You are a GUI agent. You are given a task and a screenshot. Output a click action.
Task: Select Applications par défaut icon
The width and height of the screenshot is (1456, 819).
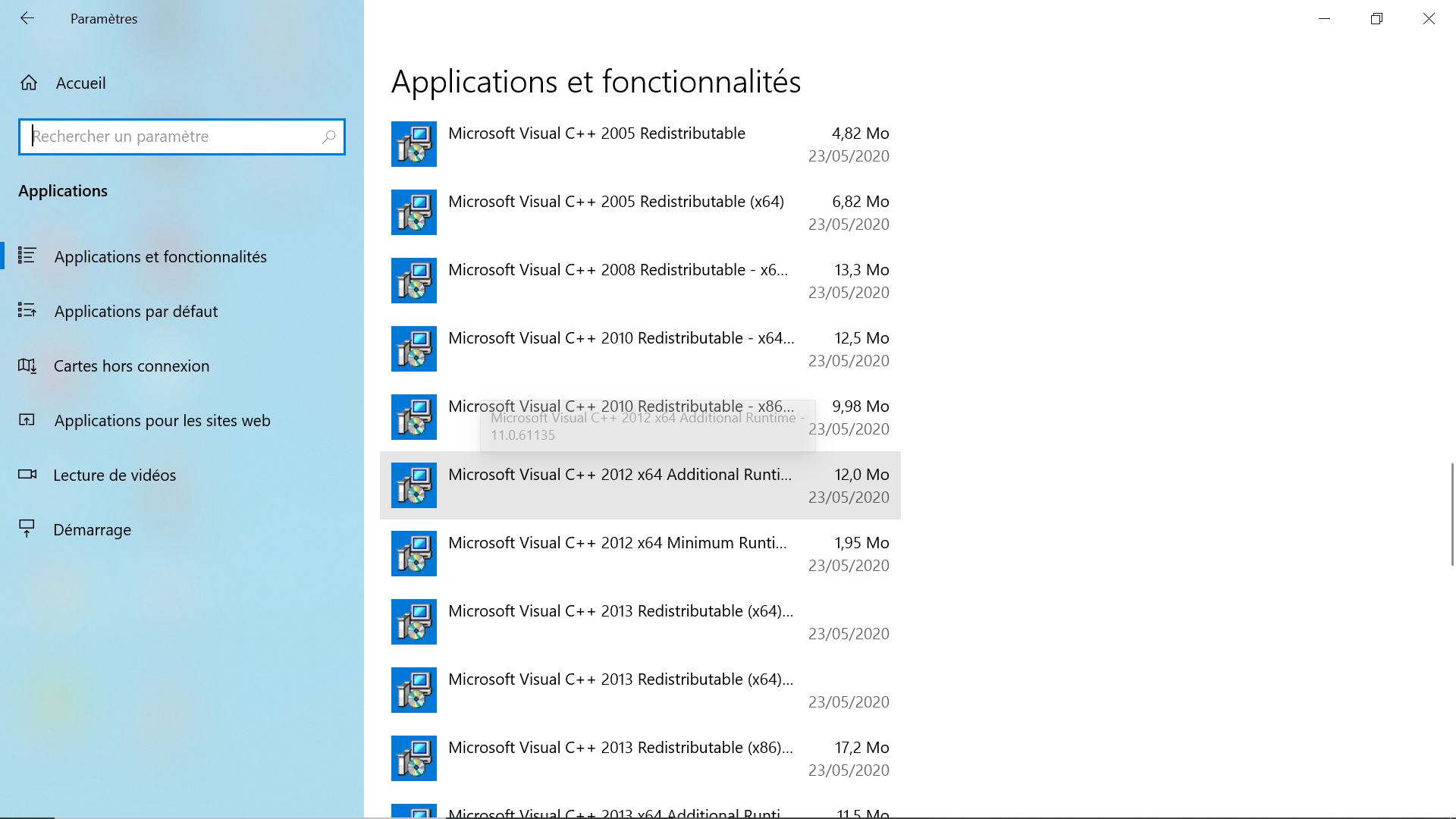(27, 311)
